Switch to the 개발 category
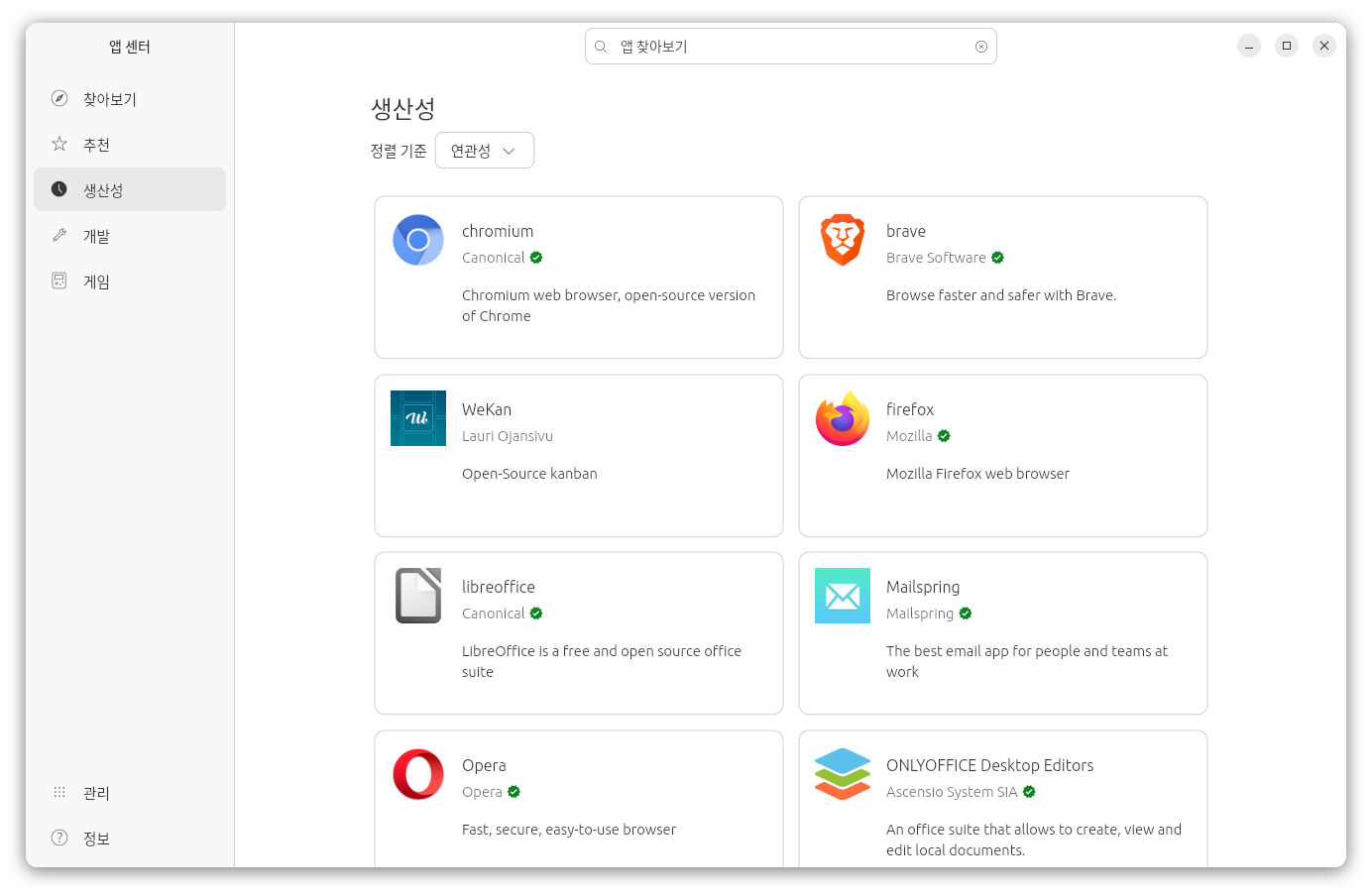 (x=130, y=235)
